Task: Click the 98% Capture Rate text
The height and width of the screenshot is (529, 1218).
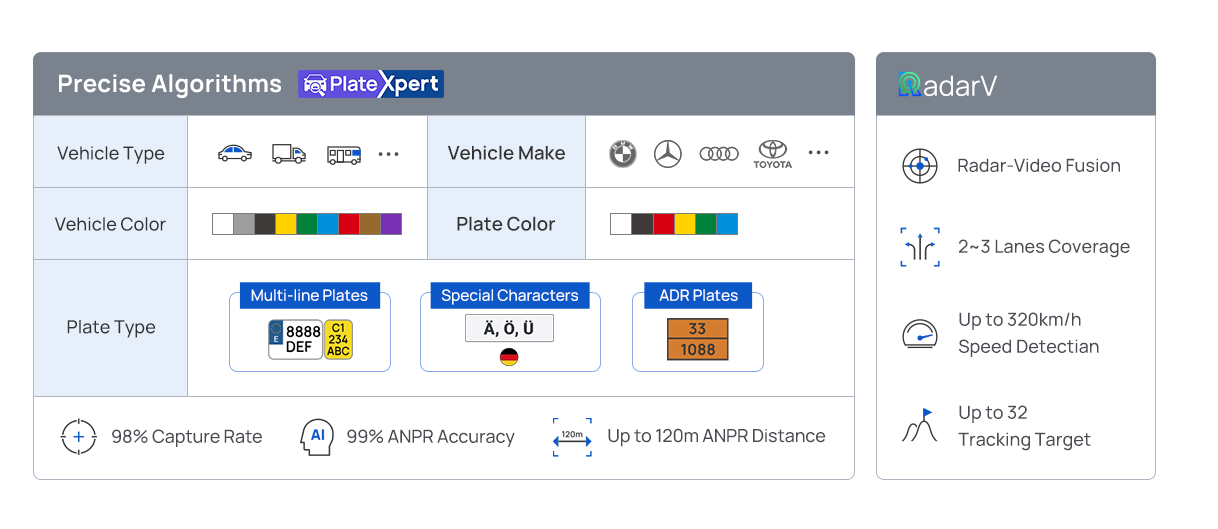Action: click(187, 437)
